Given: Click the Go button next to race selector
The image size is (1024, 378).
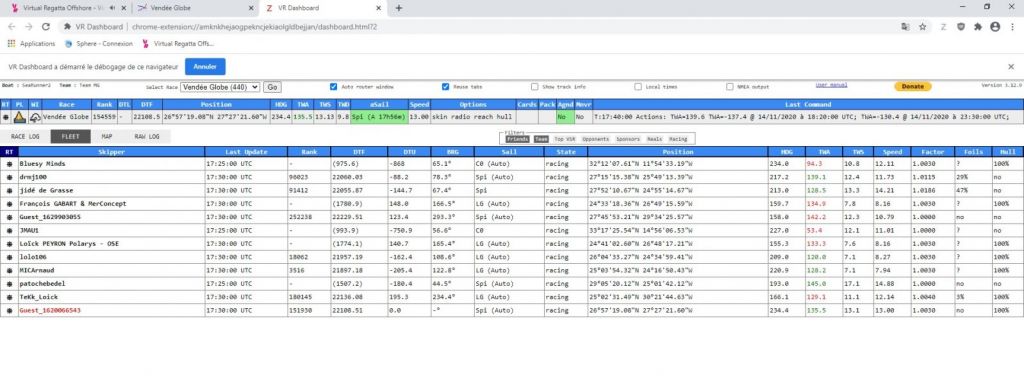Looking at the screenshot, I should pos(272,87).
